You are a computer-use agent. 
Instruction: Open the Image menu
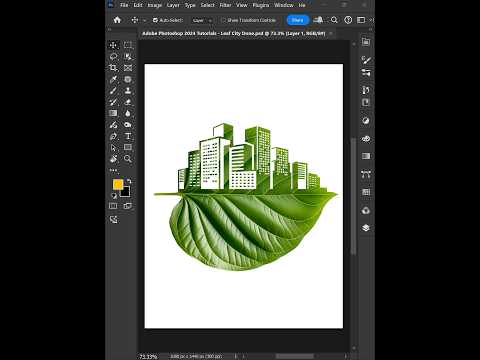point(155,5)
